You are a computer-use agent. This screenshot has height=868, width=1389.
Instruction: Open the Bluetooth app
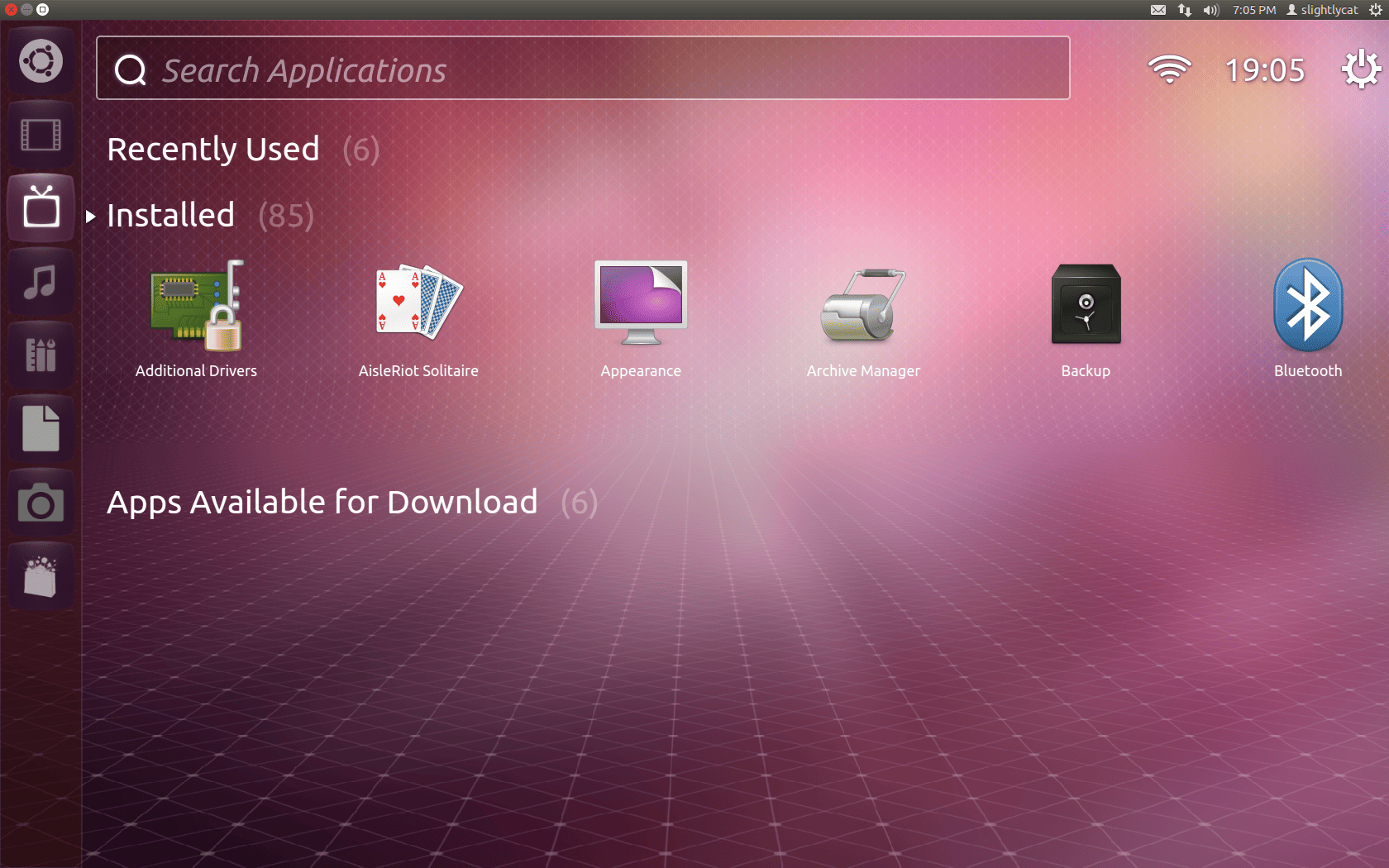pyautogui.click(x=1308, y=318)
